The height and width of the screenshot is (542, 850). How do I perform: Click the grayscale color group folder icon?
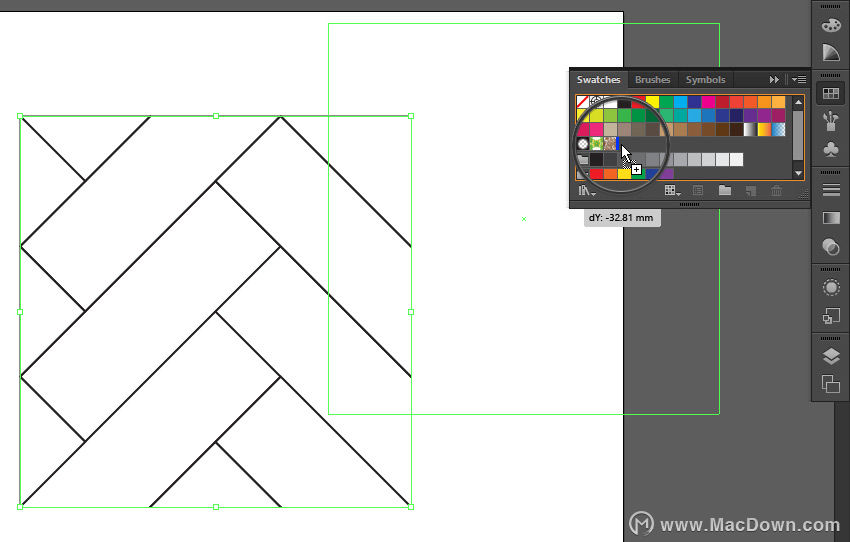[583, 159]
